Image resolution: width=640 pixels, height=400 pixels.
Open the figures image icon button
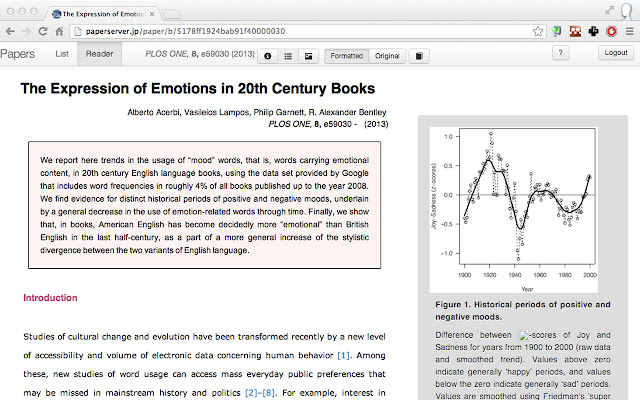click(309, 56)
